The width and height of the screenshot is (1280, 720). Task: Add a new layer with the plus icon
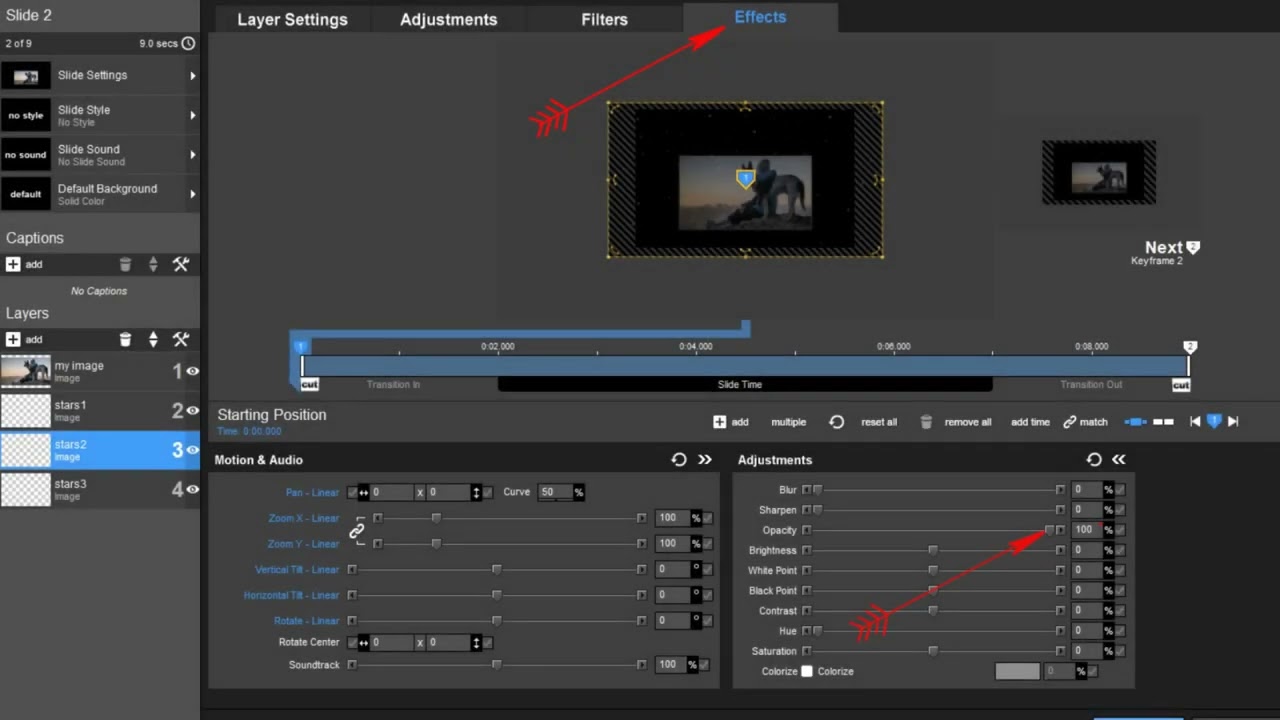(x=13, y=339)
